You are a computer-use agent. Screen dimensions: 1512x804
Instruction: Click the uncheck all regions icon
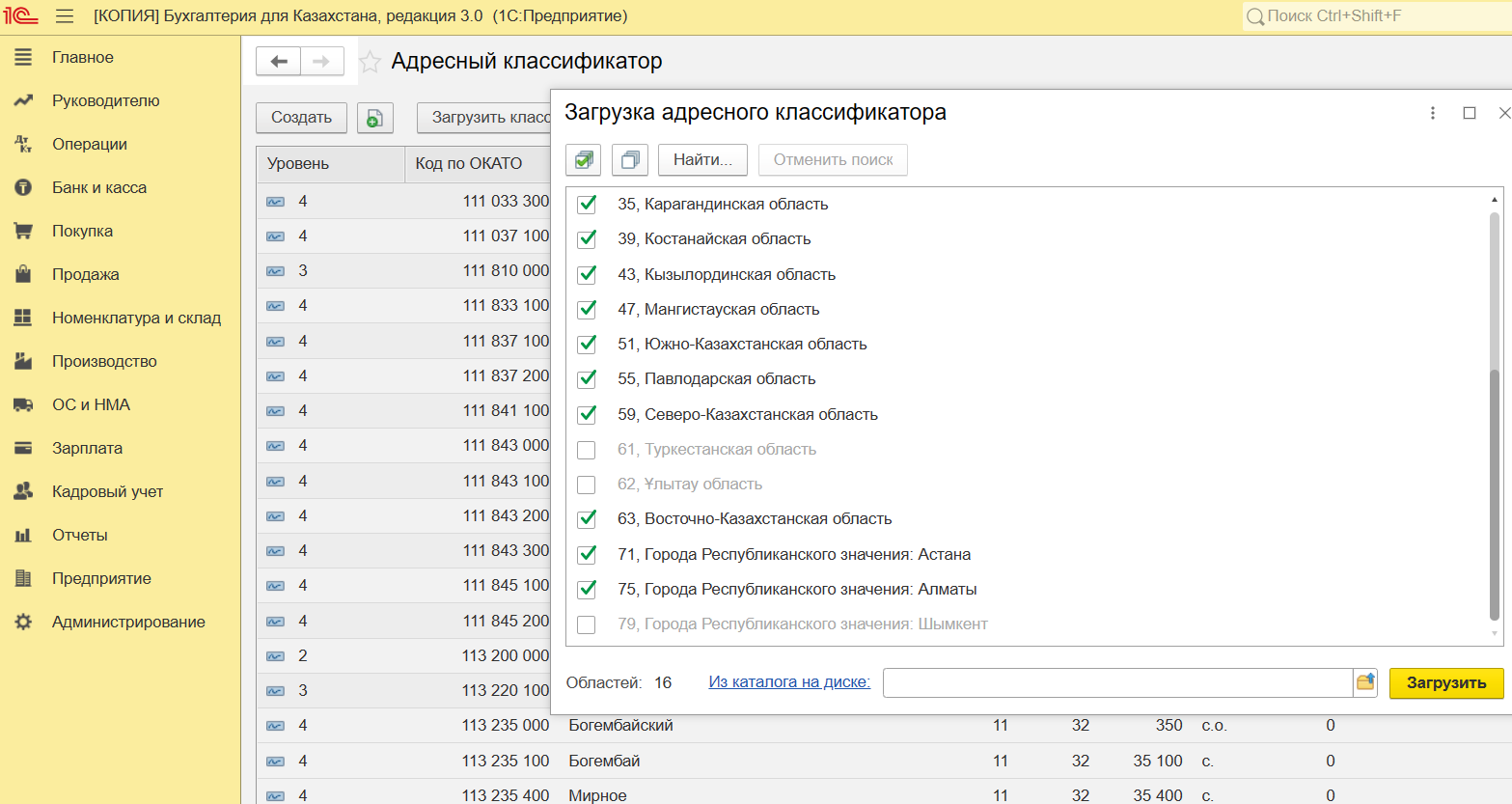629,160
